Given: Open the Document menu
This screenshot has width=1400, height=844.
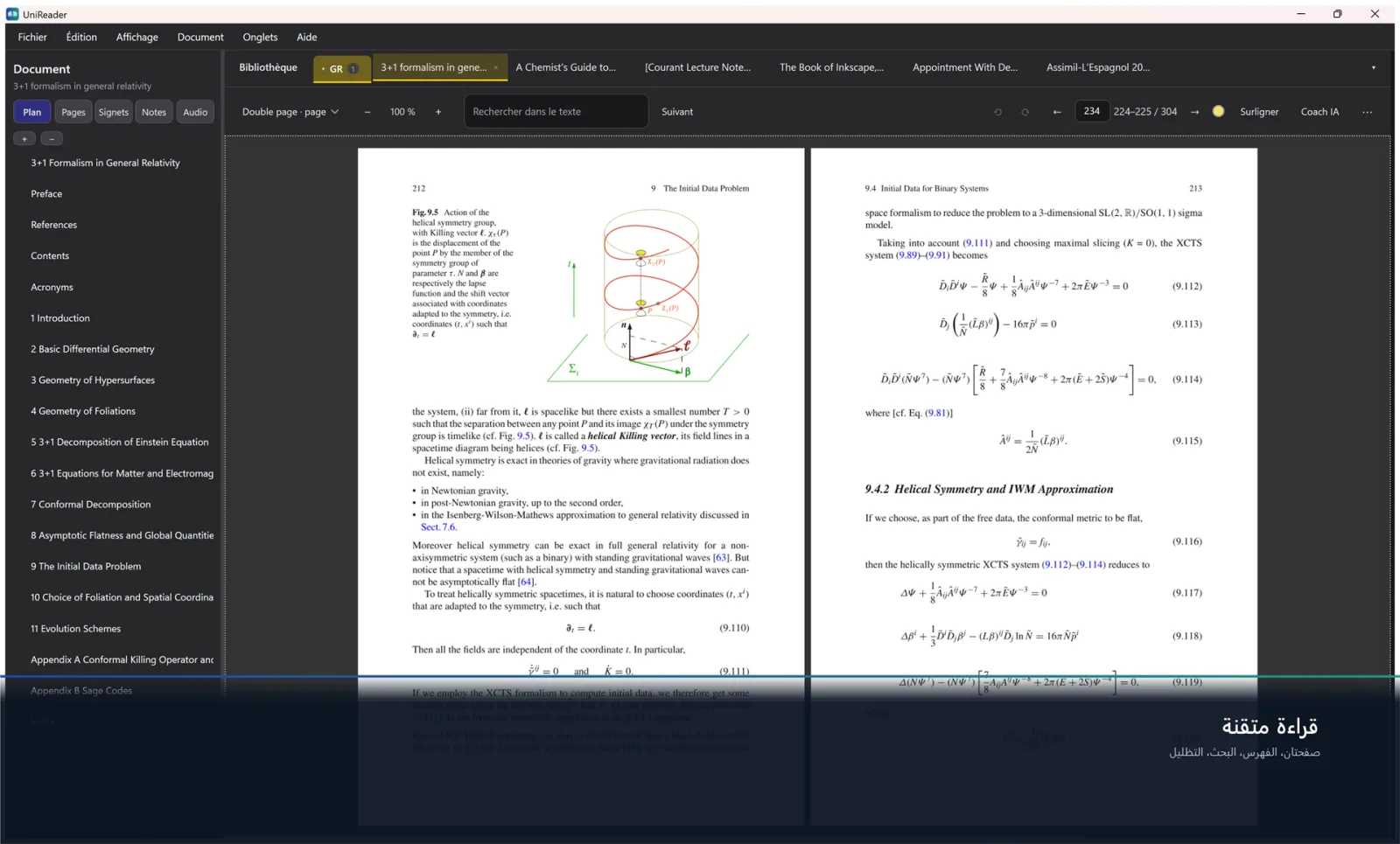Looking at the screenshot, I should [x=200, y=37].
